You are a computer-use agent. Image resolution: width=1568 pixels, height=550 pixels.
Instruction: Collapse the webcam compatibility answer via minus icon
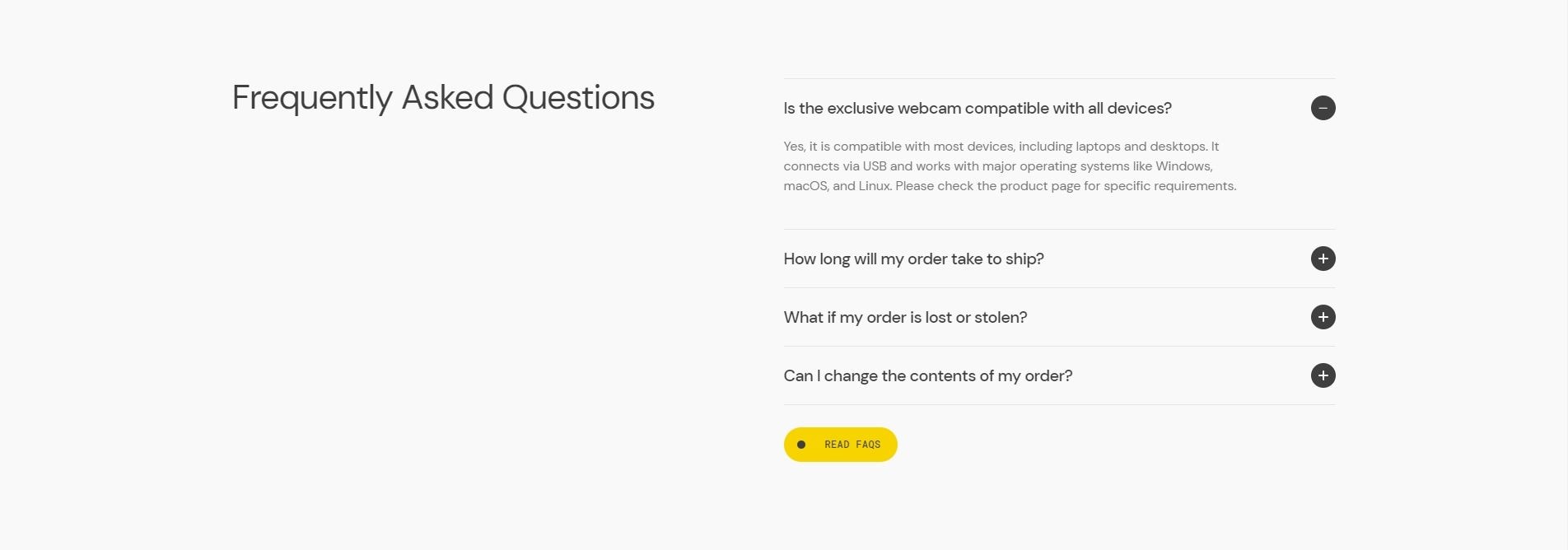click(1323, 108)
